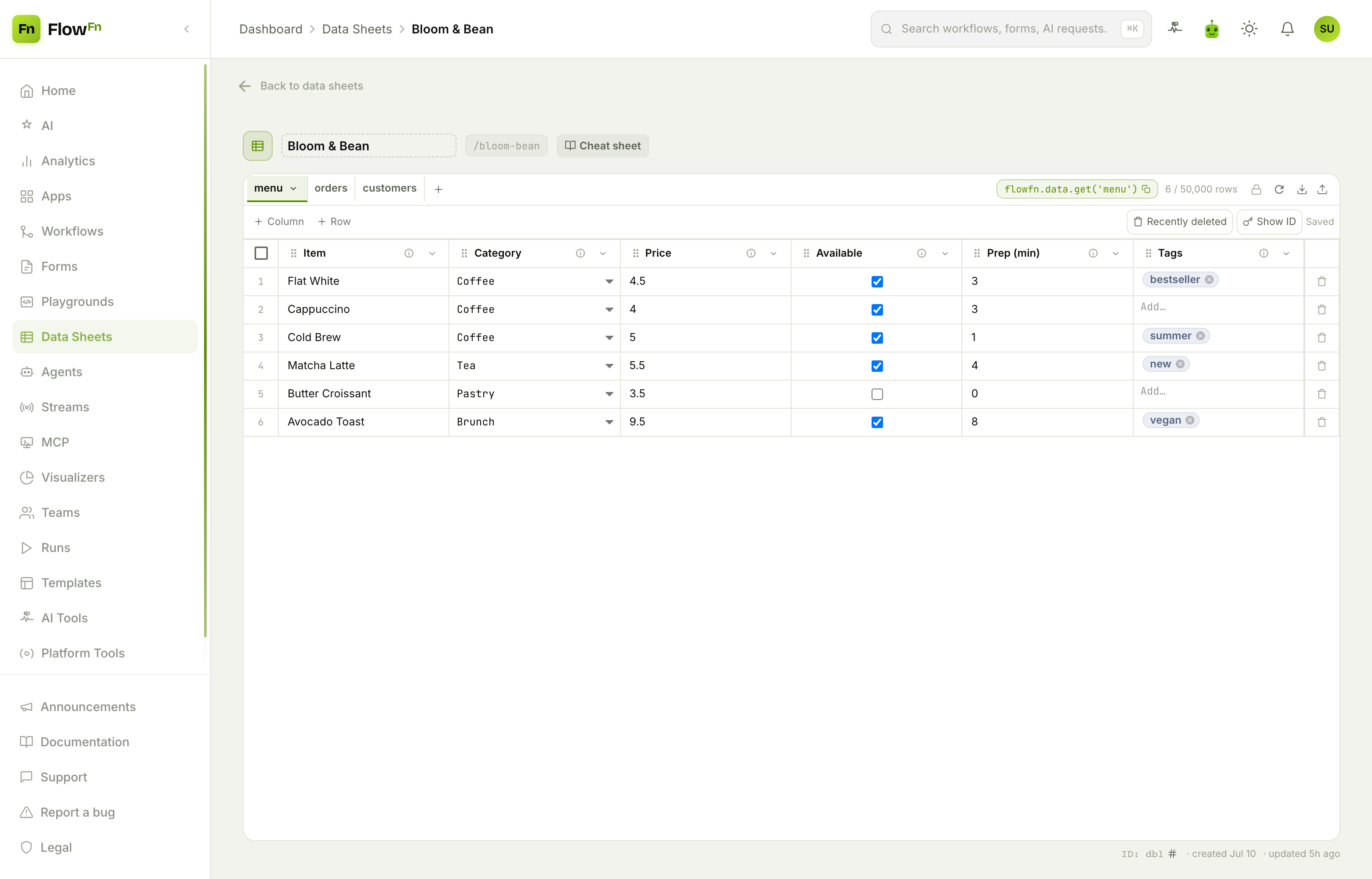
Task: Collapse the sidebar with the chevron icon
Action: [186, 29]
